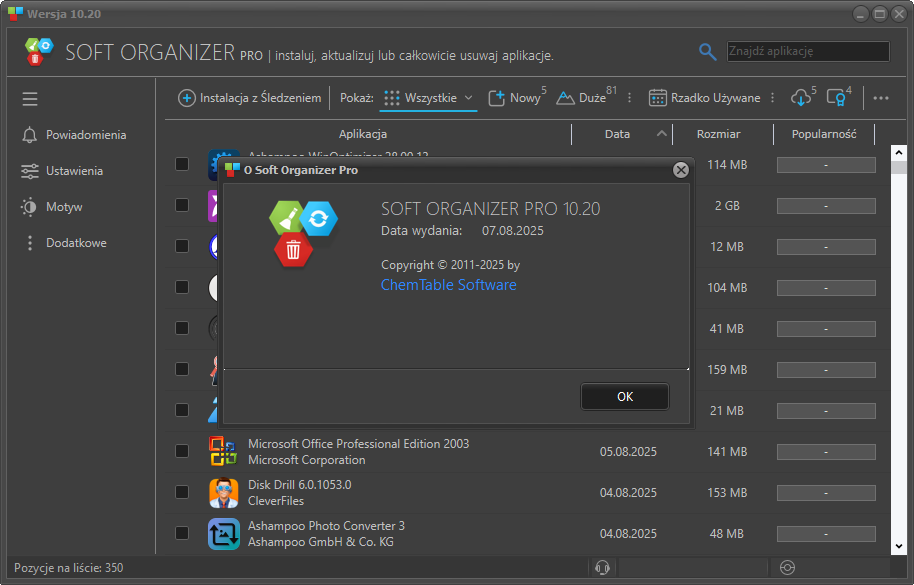Open the toolbar overflow three dots

[881, 98]
